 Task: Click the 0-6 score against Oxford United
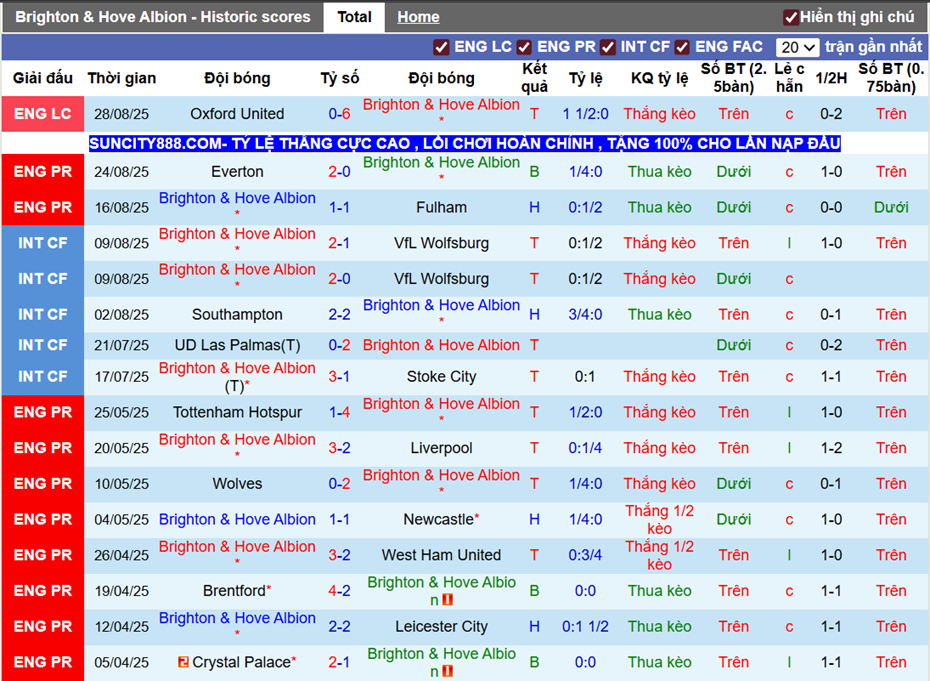pos(339,113)
